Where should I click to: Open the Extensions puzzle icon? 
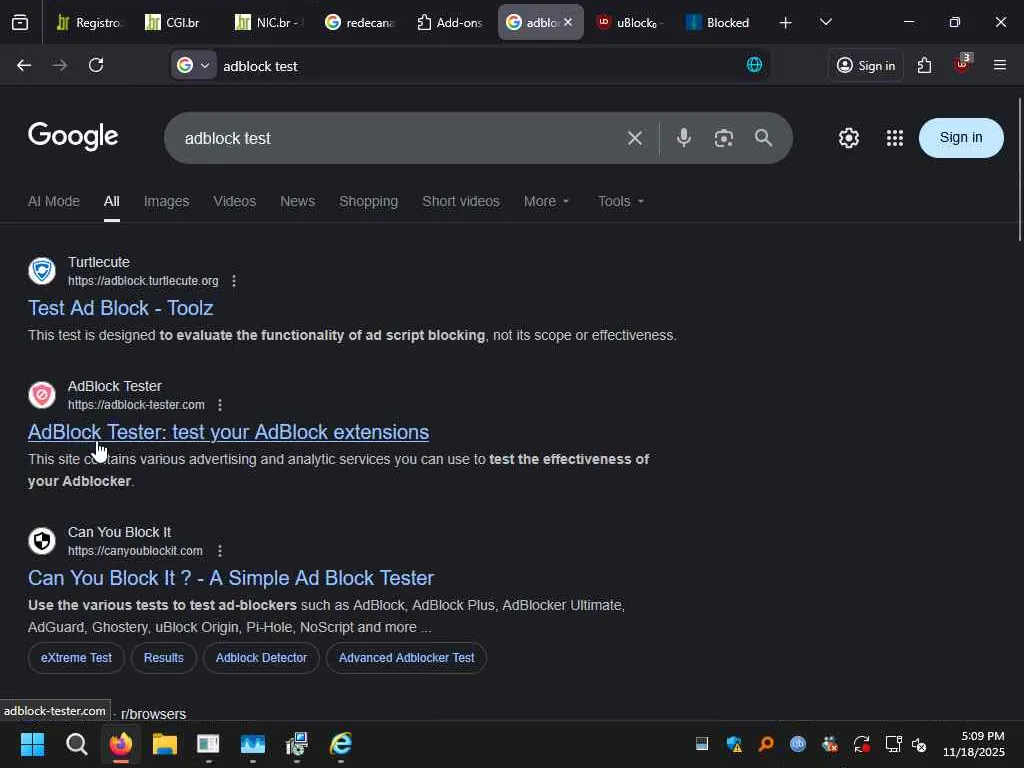pos(924,65)
